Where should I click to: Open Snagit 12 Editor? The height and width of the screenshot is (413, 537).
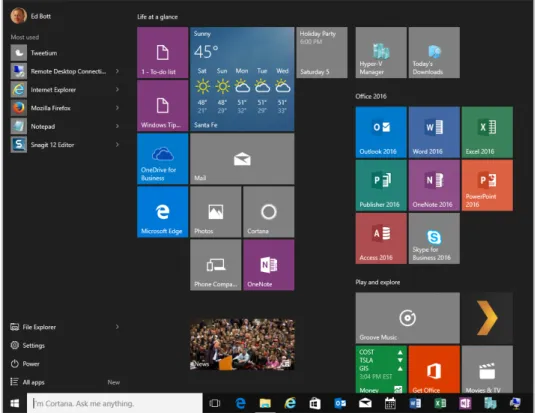point(65,145)
